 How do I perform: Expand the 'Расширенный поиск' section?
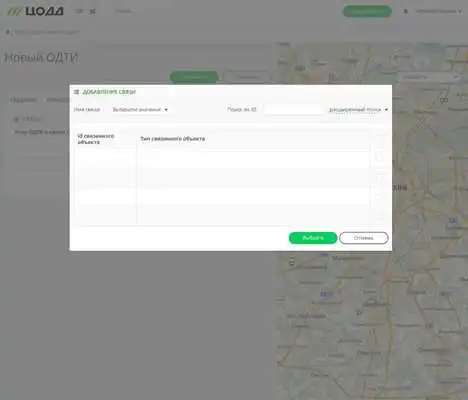(358, 110)
